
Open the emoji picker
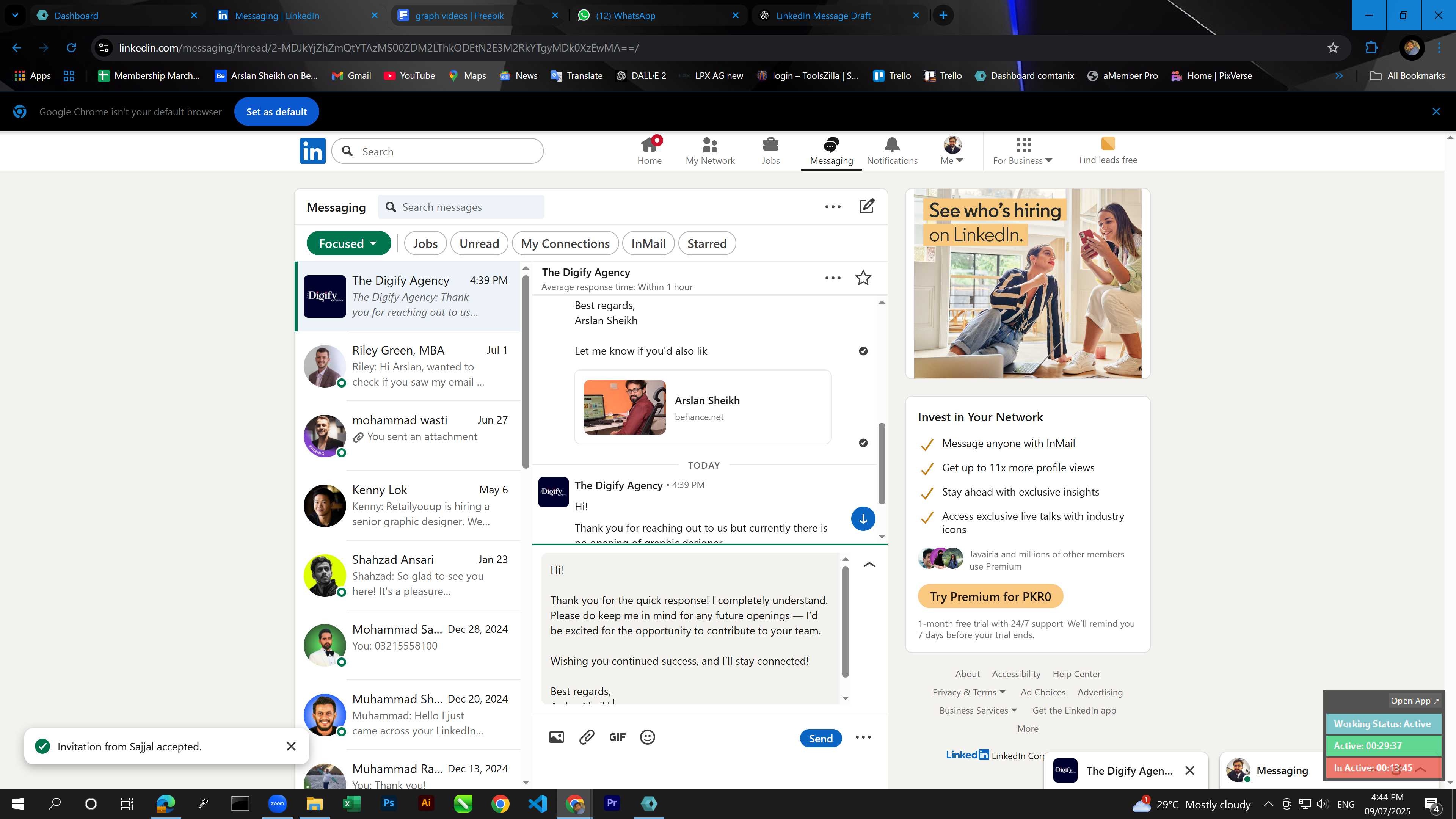pyautogui.click(x=647, y=737)
